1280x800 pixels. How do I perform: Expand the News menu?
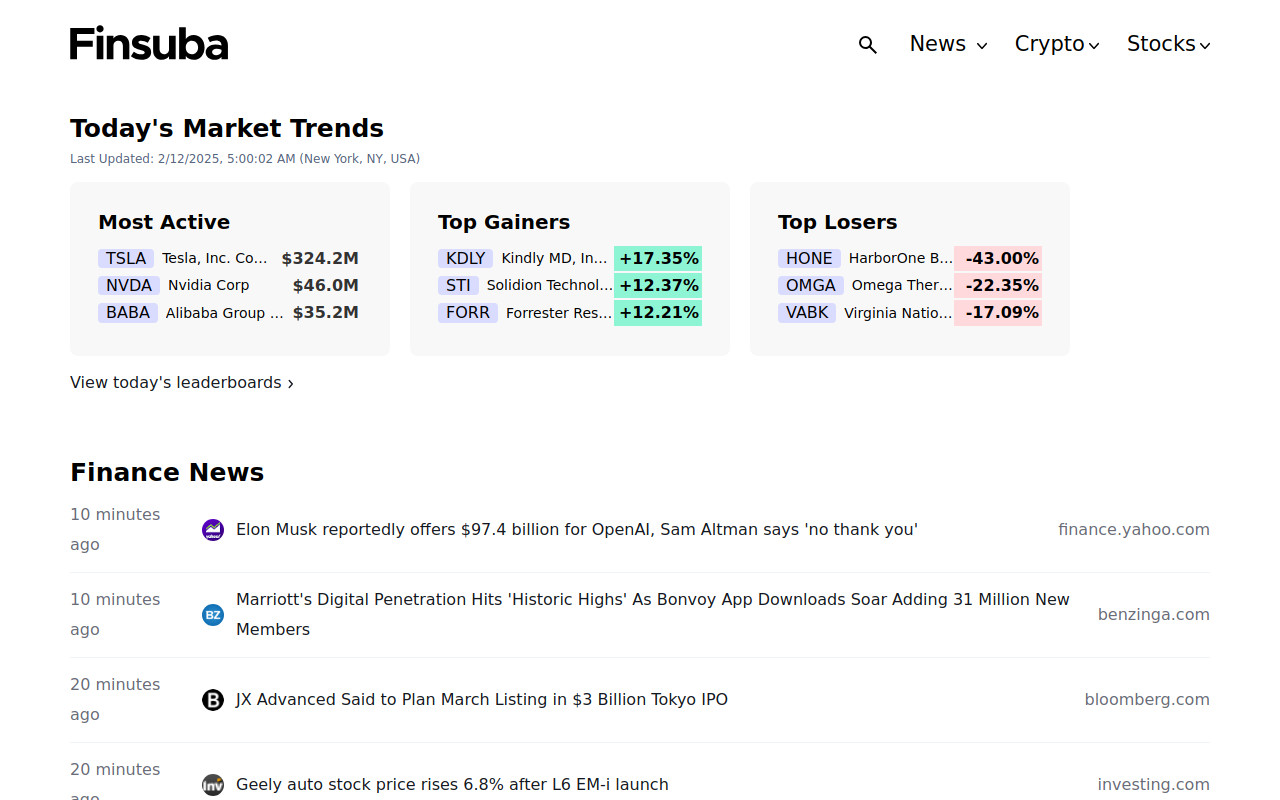point(948,44)
